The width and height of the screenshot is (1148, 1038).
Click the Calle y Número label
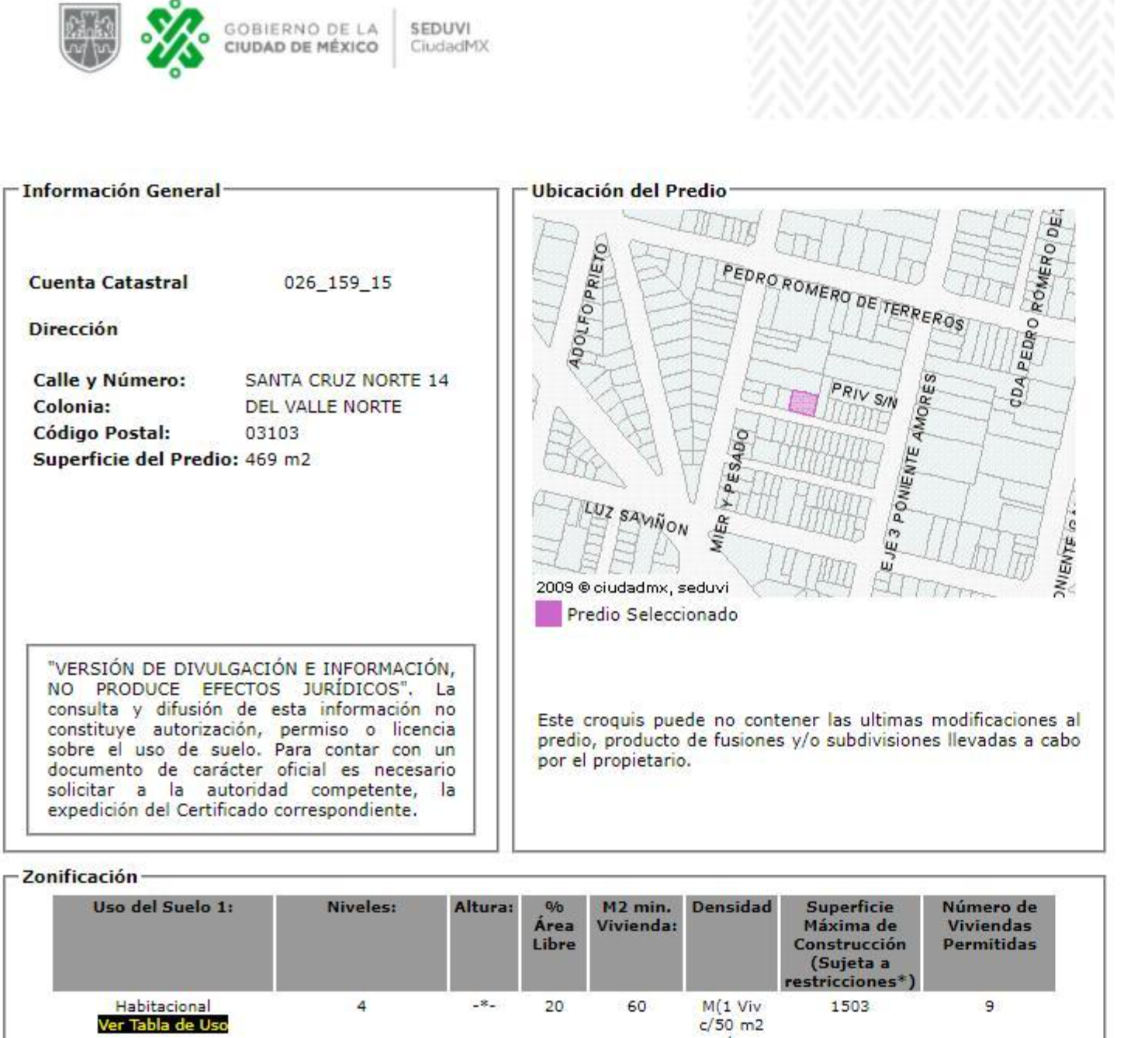(109, 381)
